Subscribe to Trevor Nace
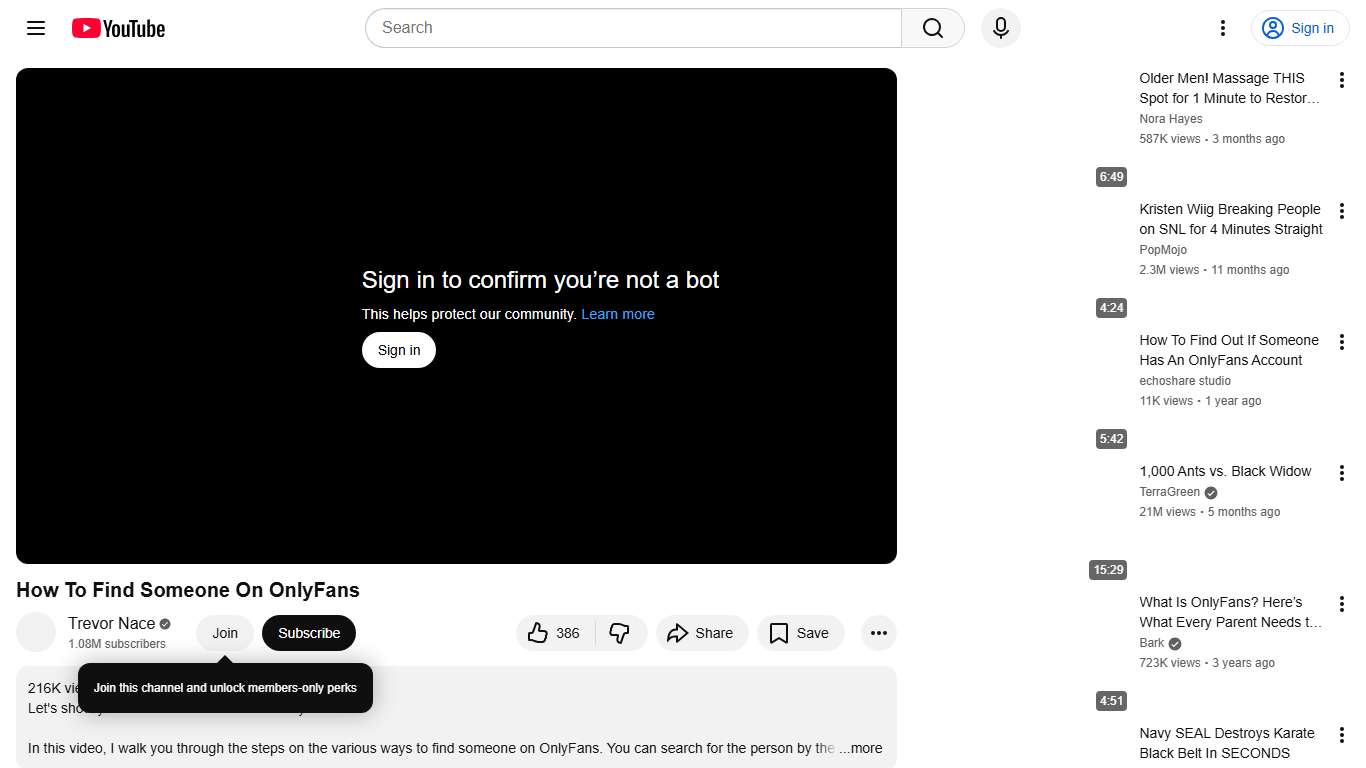 [x=308, y=633]
